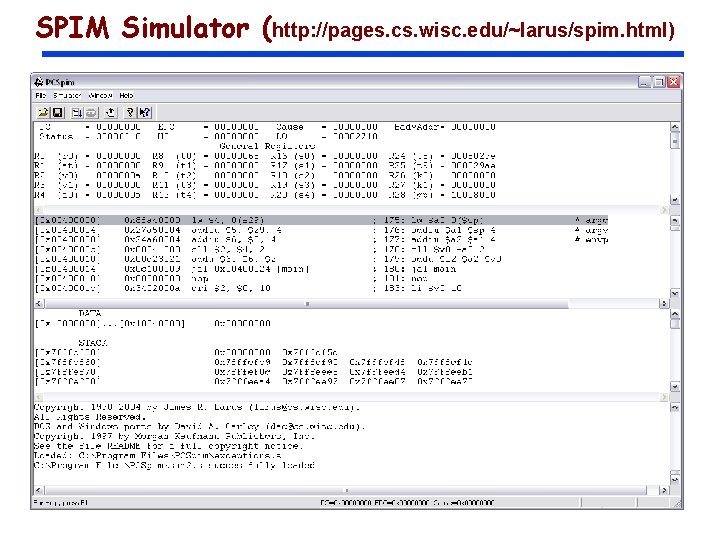Click the PC/EPC/Cause status bar readout

pyautogui.click(x=407, y=503)
